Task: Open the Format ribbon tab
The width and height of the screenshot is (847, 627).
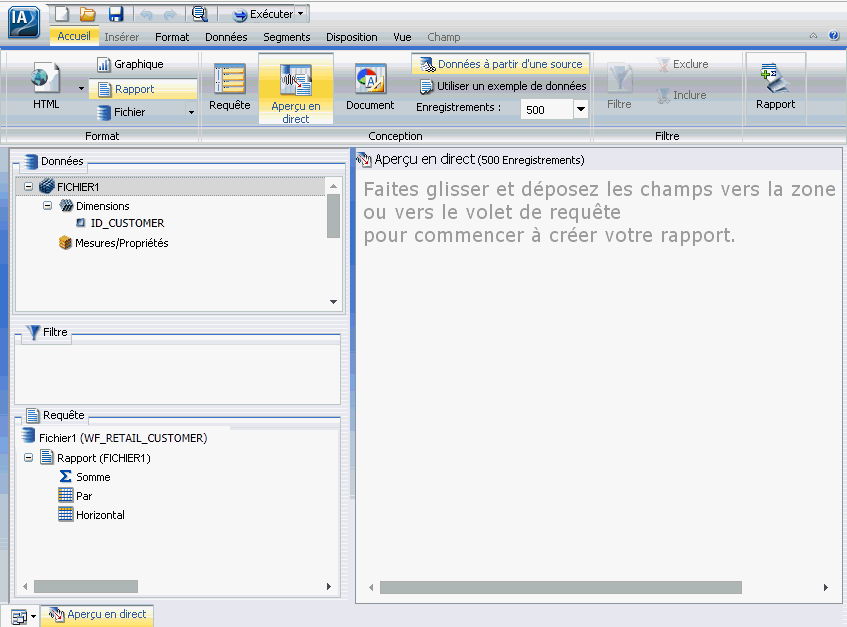Action: [172, 37]
